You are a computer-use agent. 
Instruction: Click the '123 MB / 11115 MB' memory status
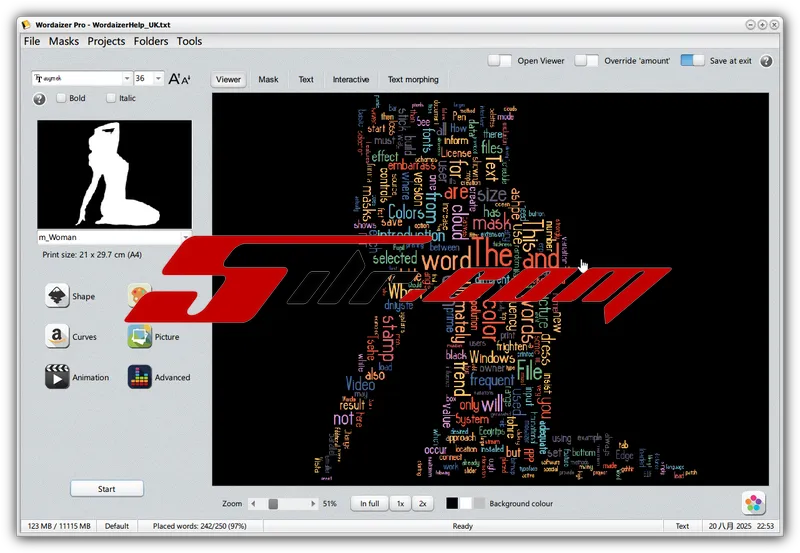pos(59,526)
